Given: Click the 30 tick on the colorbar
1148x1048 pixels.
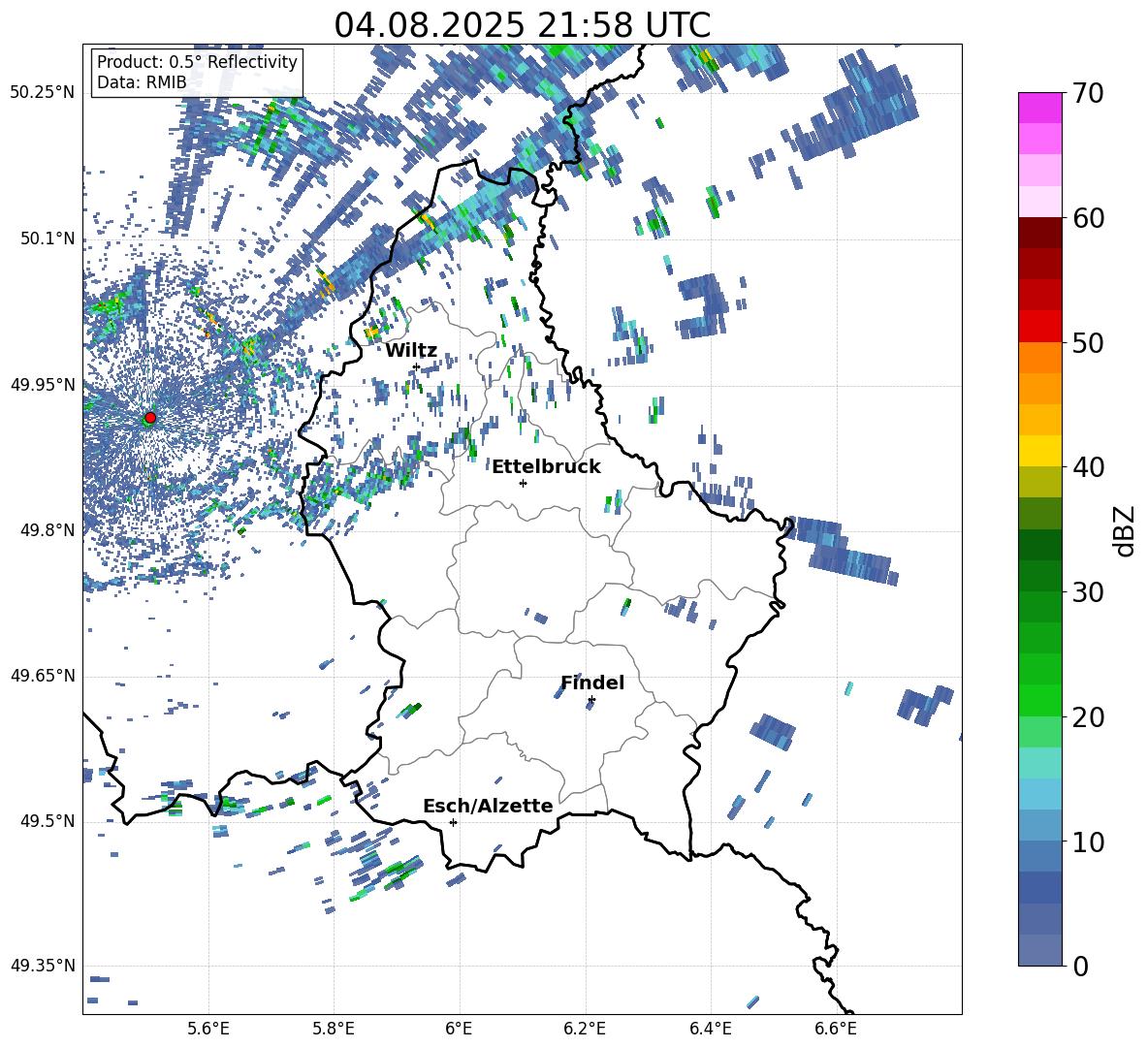Looking at the screenshot, I should (1088, 591).
